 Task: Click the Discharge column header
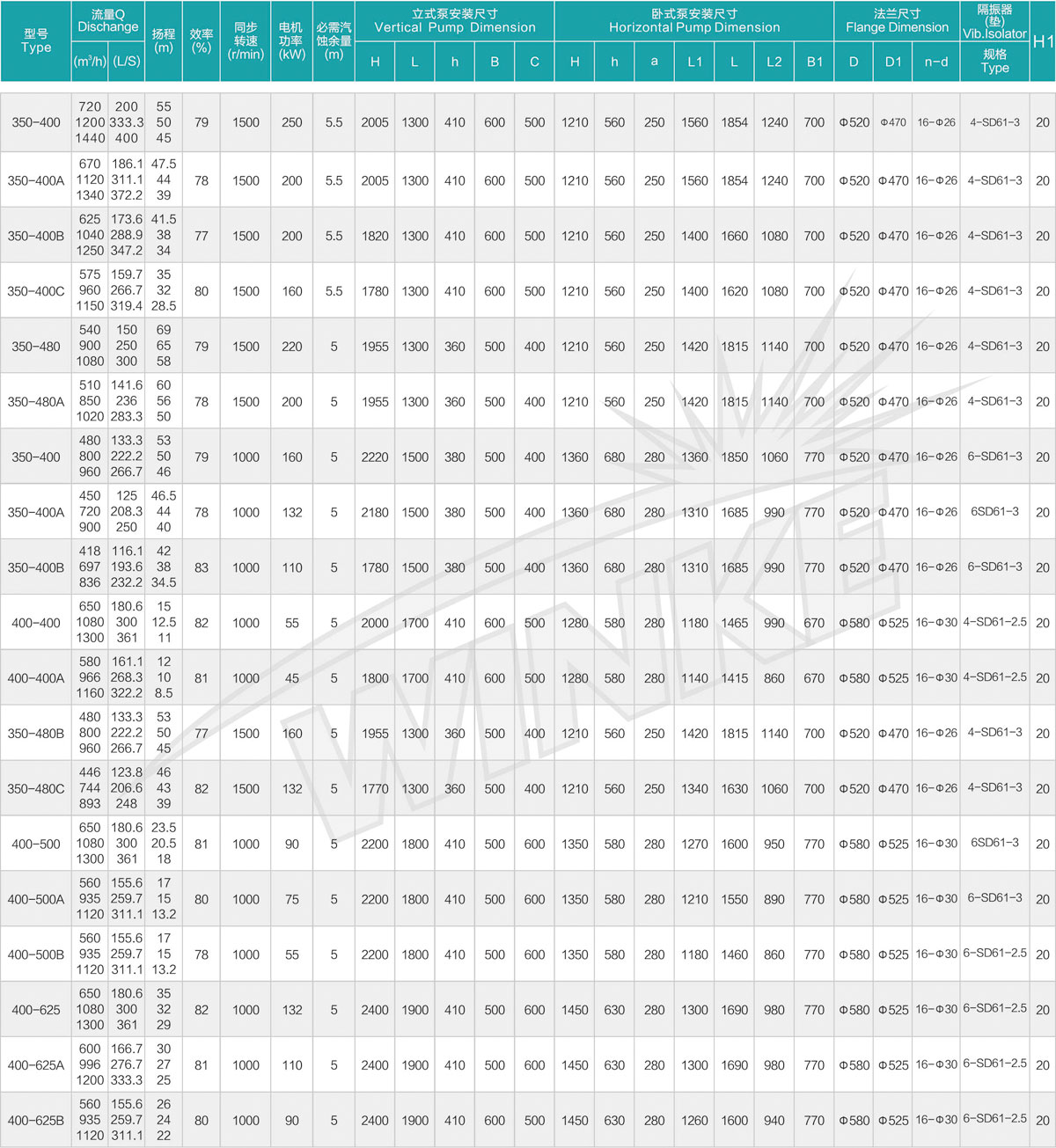[107, 20]
